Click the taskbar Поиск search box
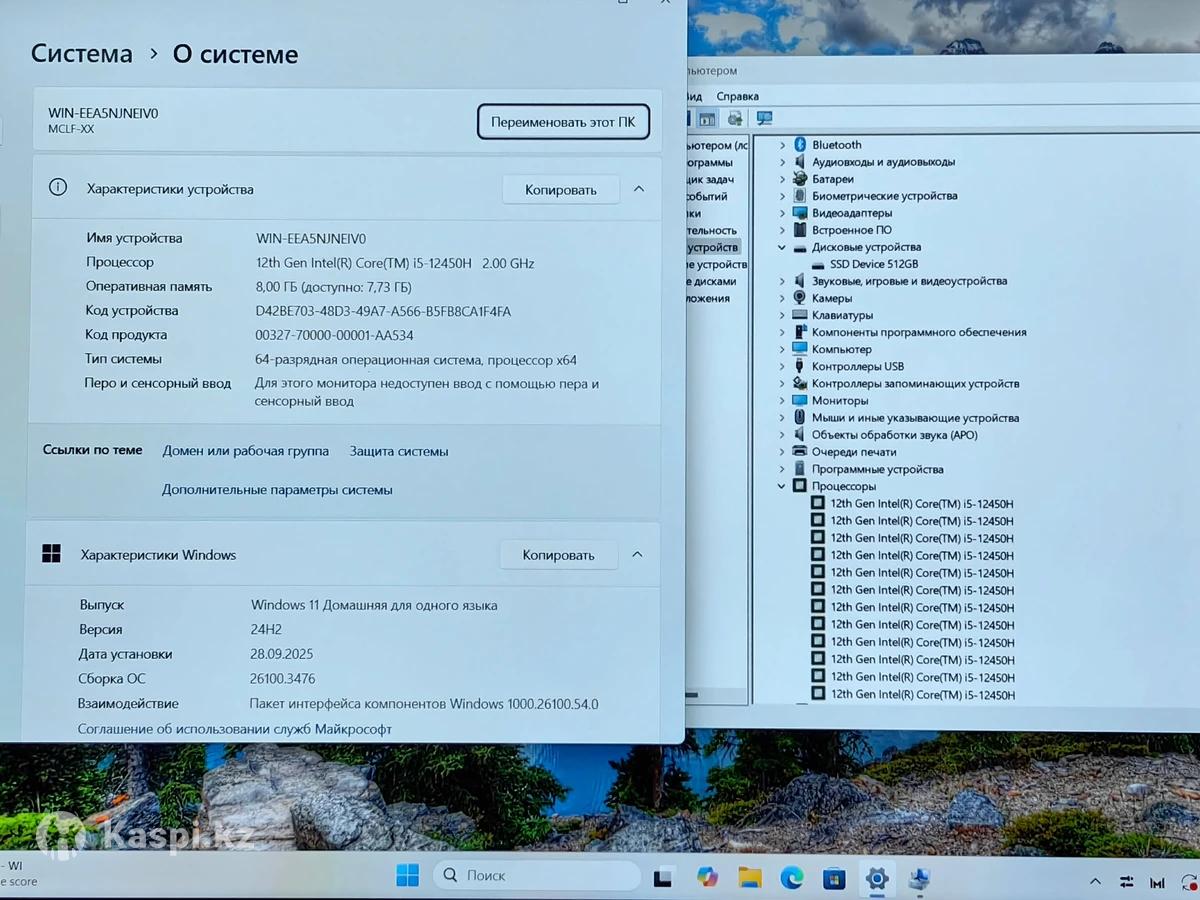 pyautogui.click(x=537, y=876)
